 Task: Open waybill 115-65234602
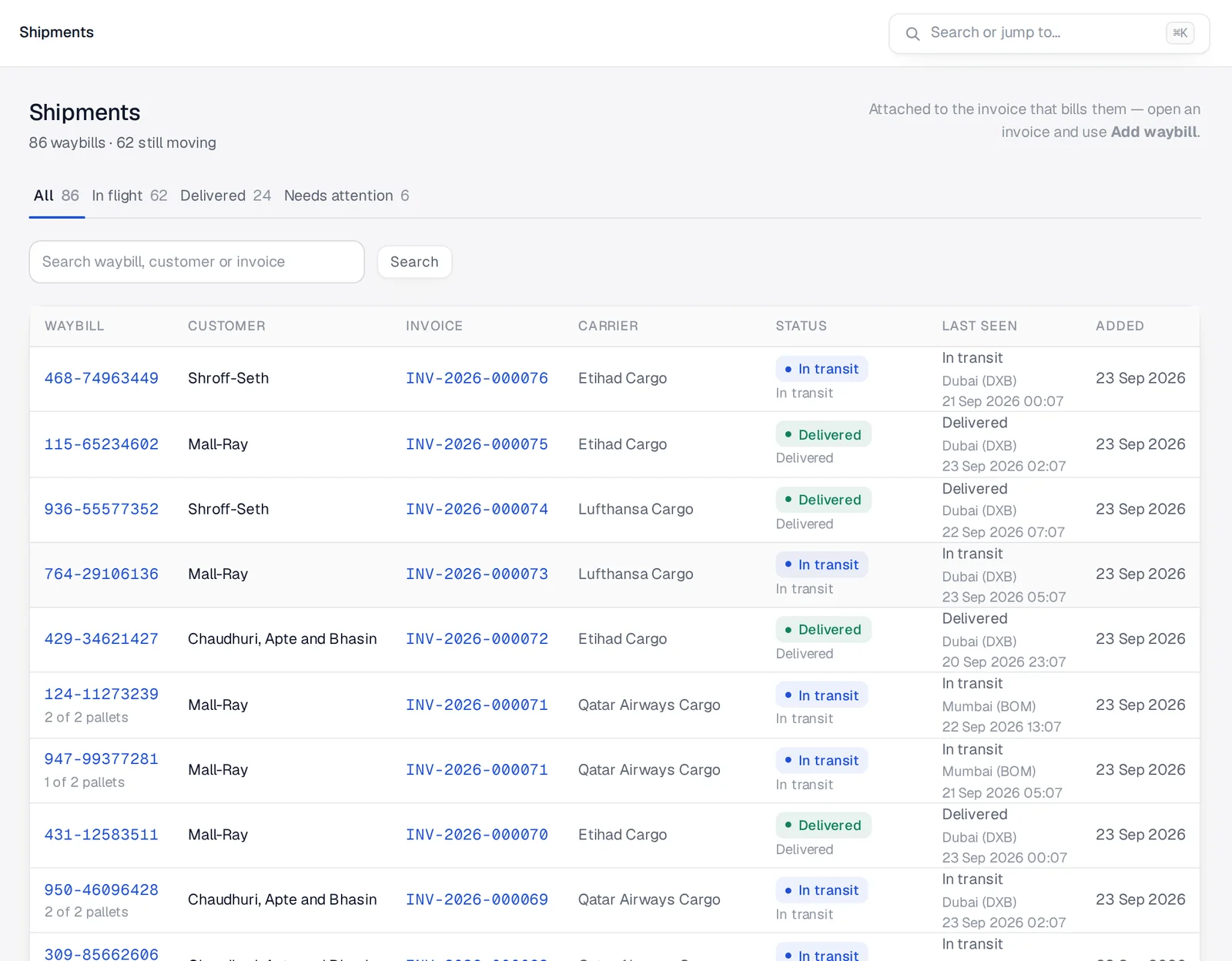[101, 444]
